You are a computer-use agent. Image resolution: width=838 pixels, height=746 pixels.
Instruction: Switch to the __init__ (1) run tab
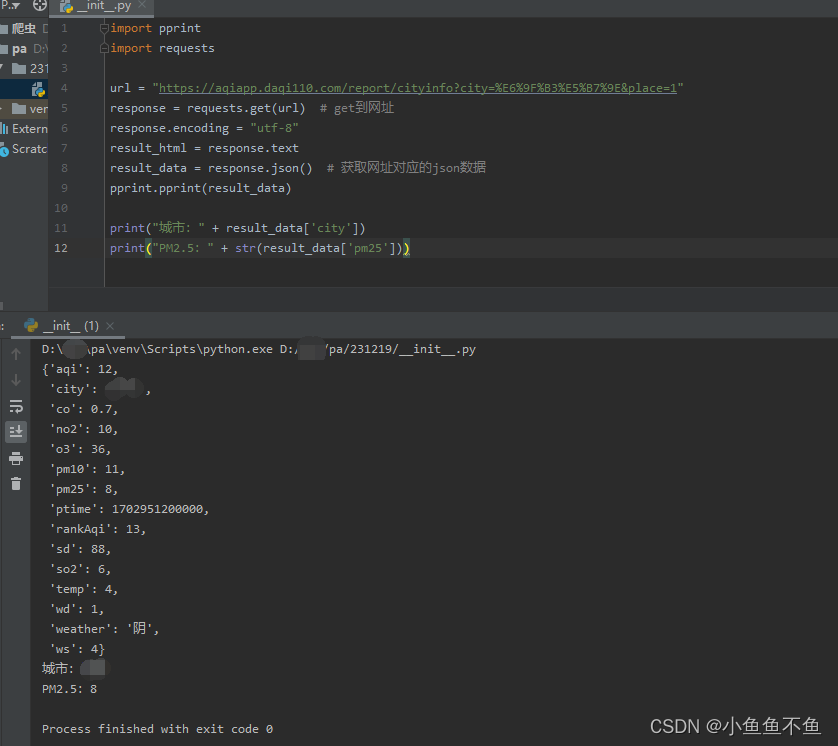click(69, 326)
